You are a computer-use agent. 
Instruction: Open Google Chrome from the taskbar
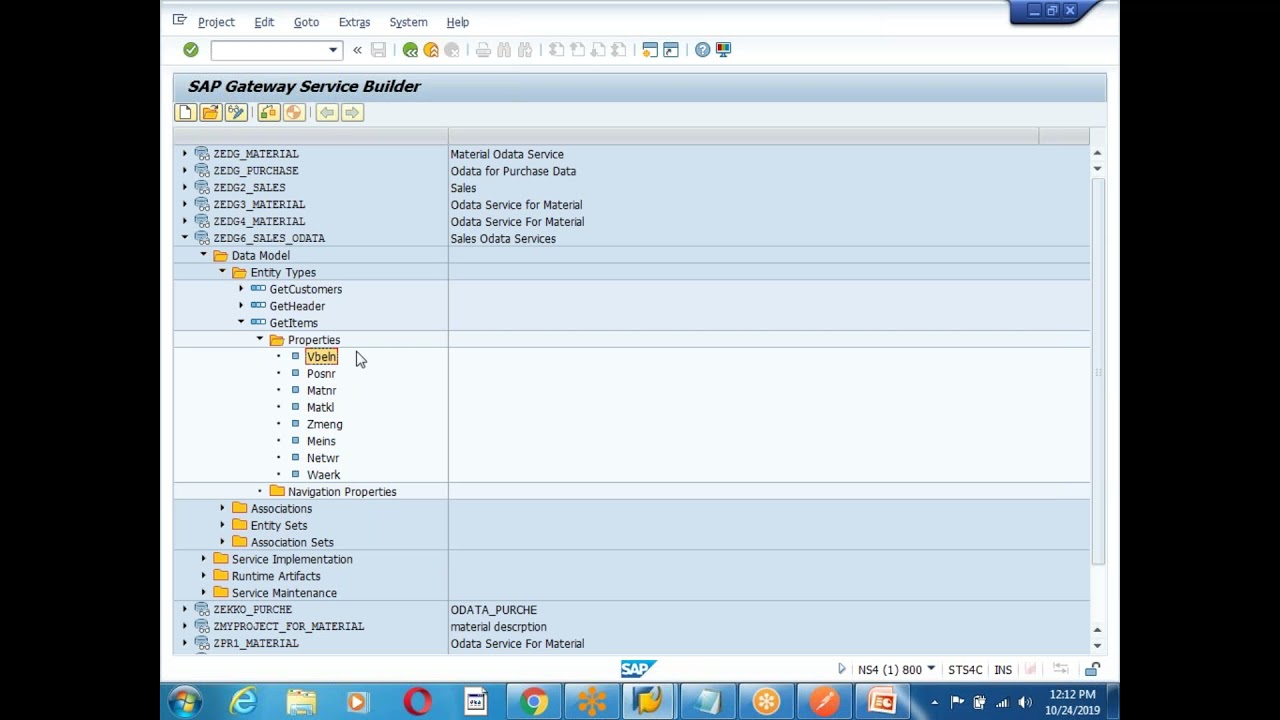click(x=534, y=702)
